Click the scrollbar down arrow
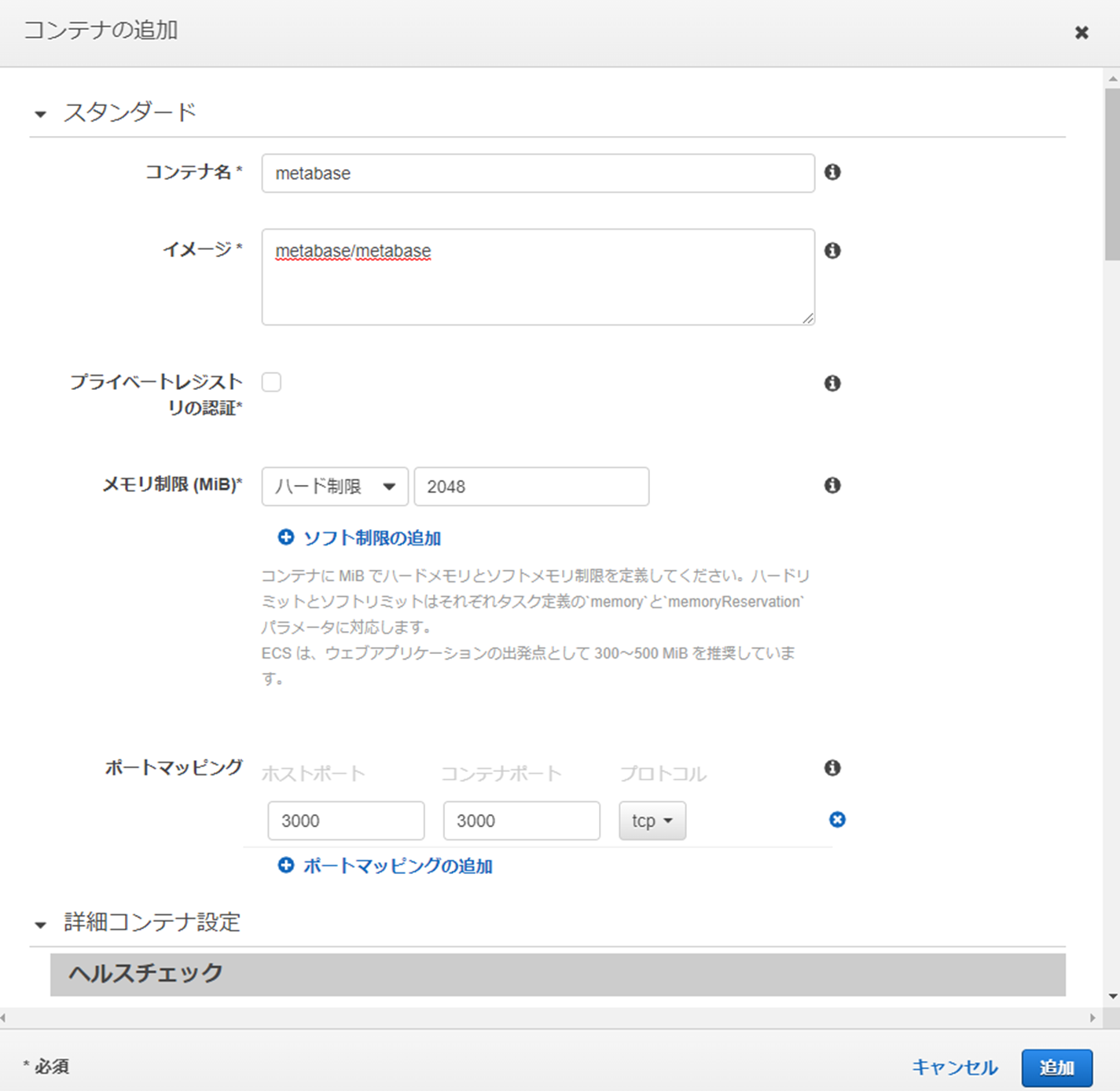The width and height of the screenshot is (1120, 1091). click(x=1112, y=996)
